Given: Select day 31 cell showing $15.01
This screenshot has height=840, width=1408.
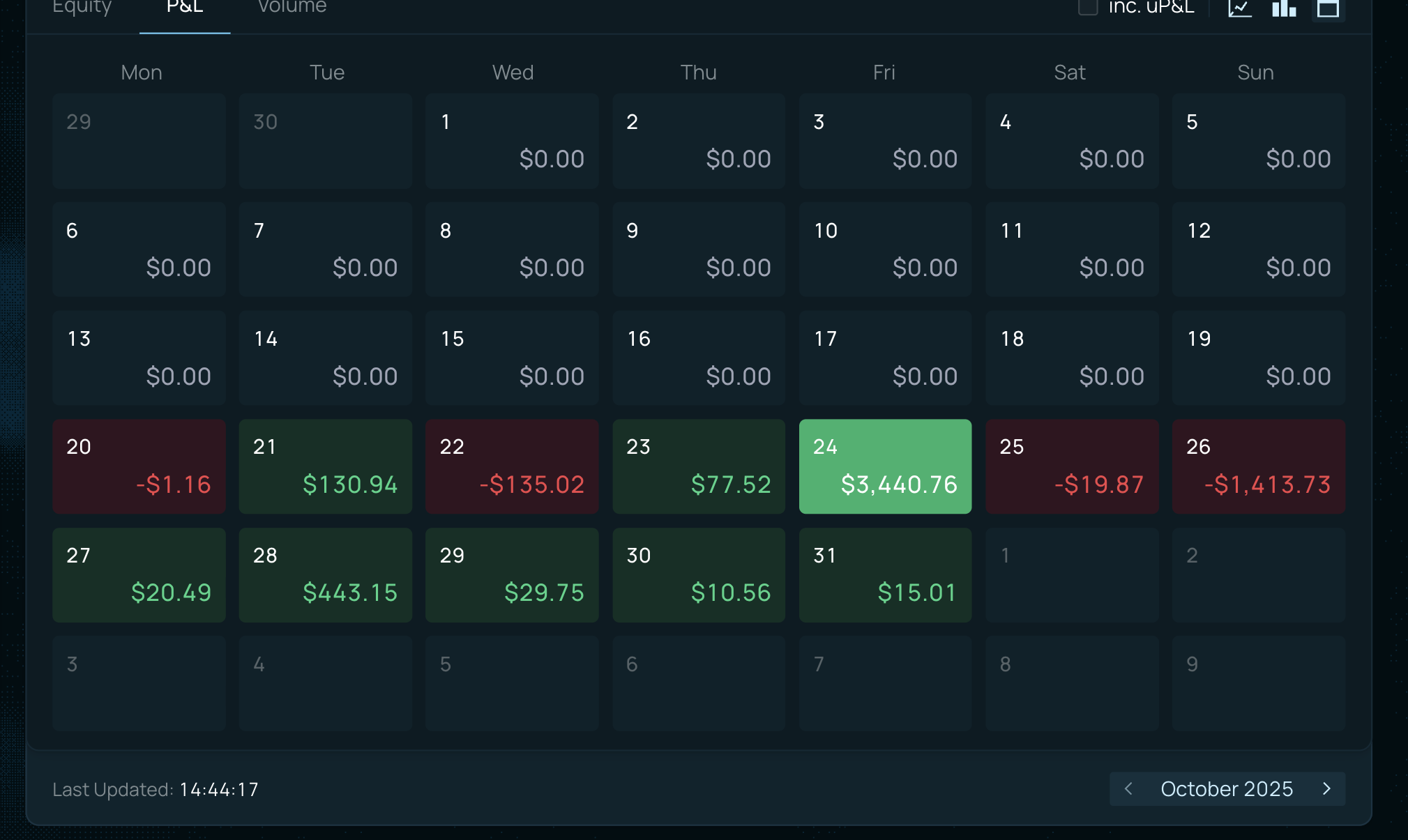Looking at the screenshot, I should [885, 575].
